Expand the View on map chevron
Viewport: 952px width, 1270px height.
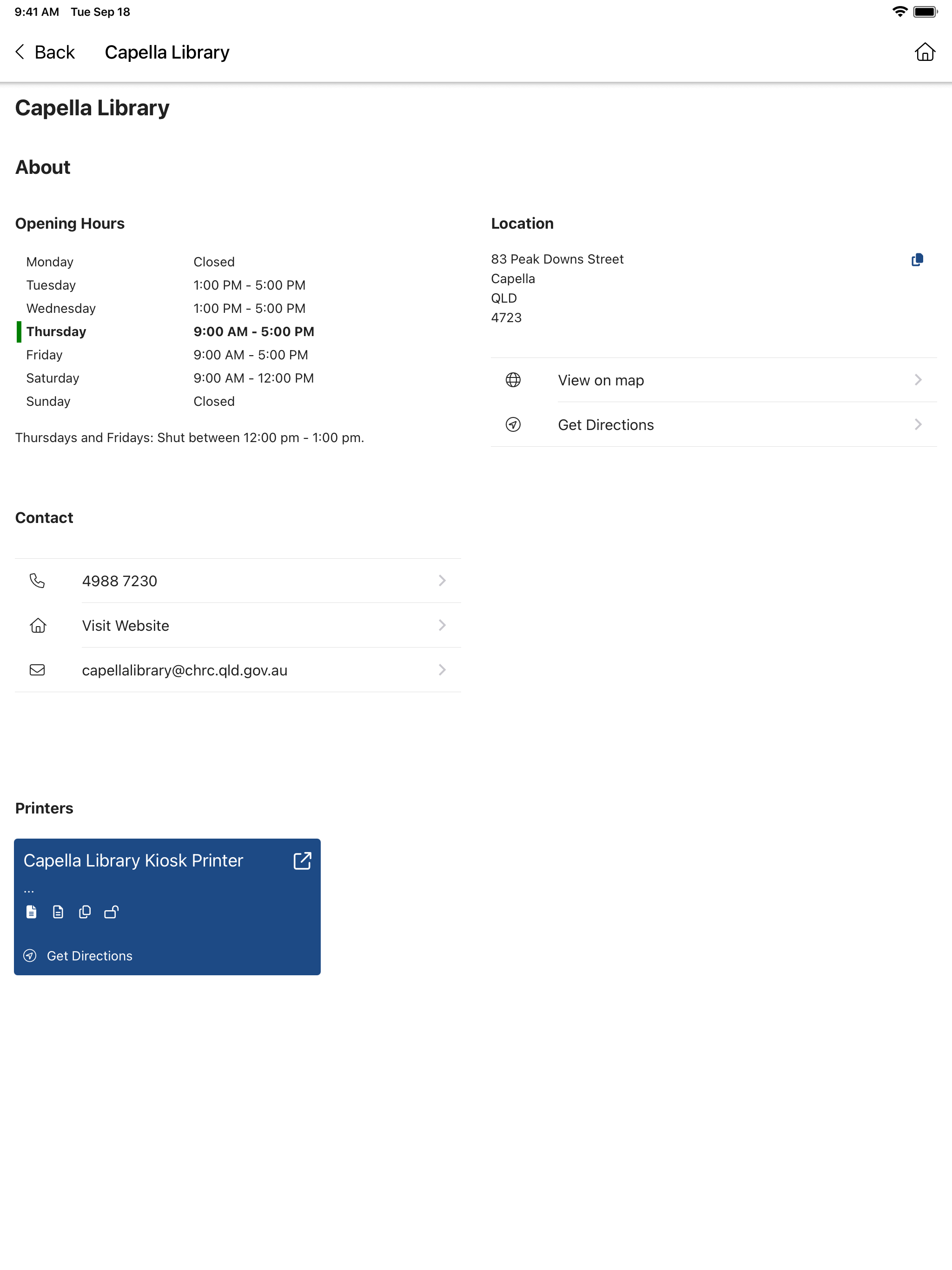point(918,380)
